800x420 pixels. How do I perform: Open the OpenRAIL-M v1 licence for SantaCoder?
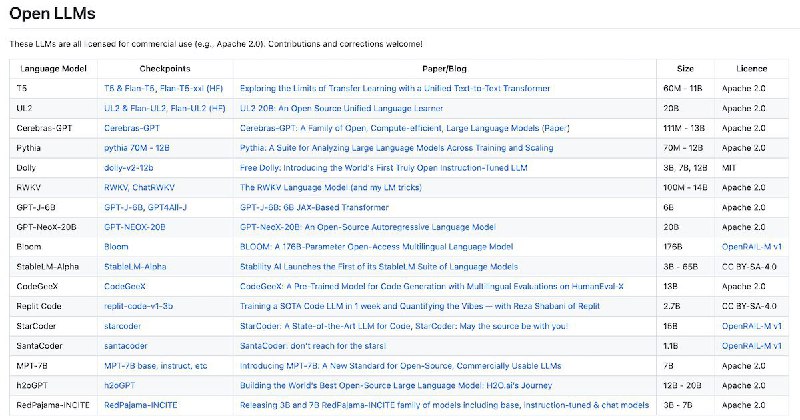(x=752, y=346)
